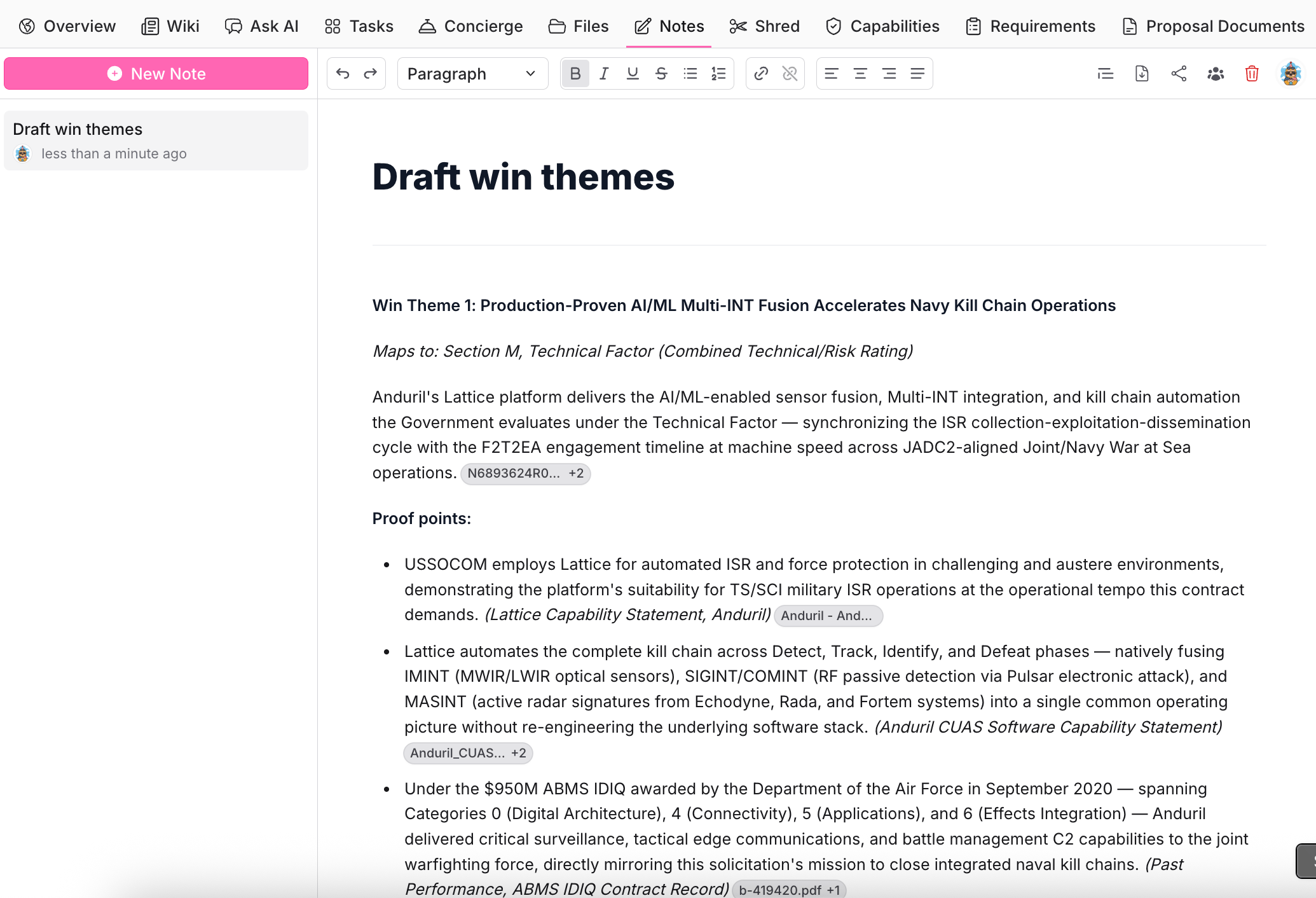Toggle numbered list
Screen dimensions: 1316x898
[718, 74]
